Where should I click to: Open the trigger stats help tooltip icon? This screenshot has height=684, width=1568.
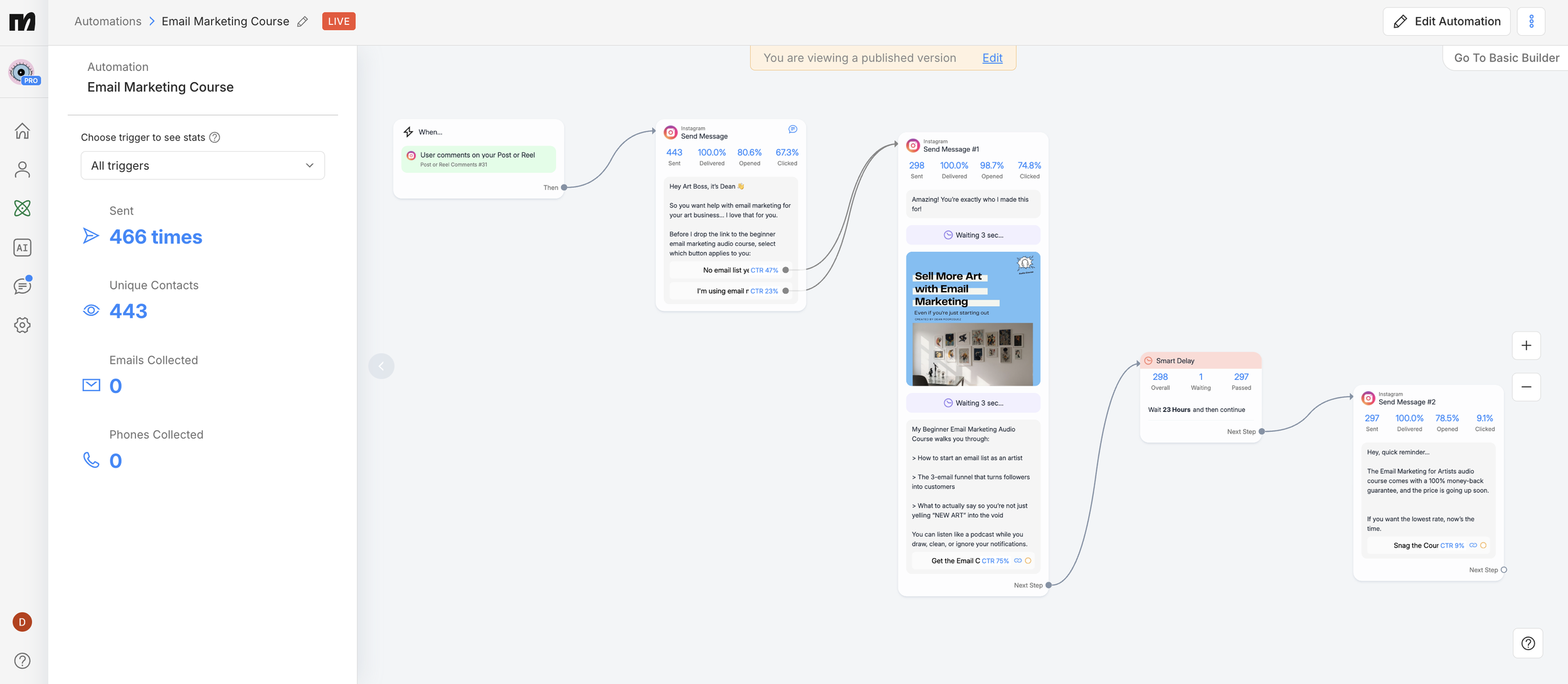215,137
